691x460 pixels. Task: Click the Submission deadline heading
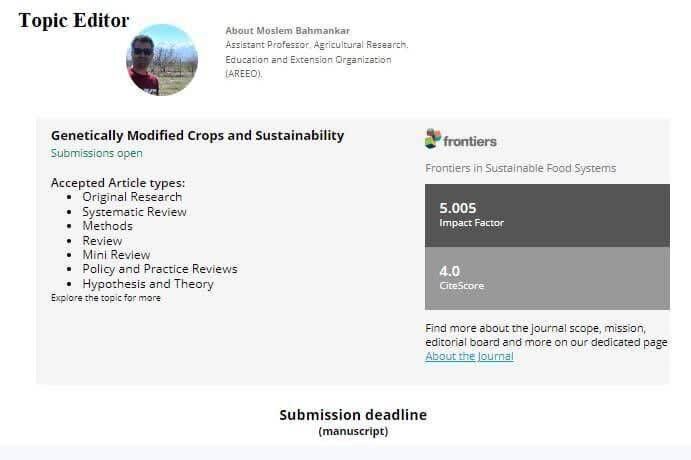(353, 415)
